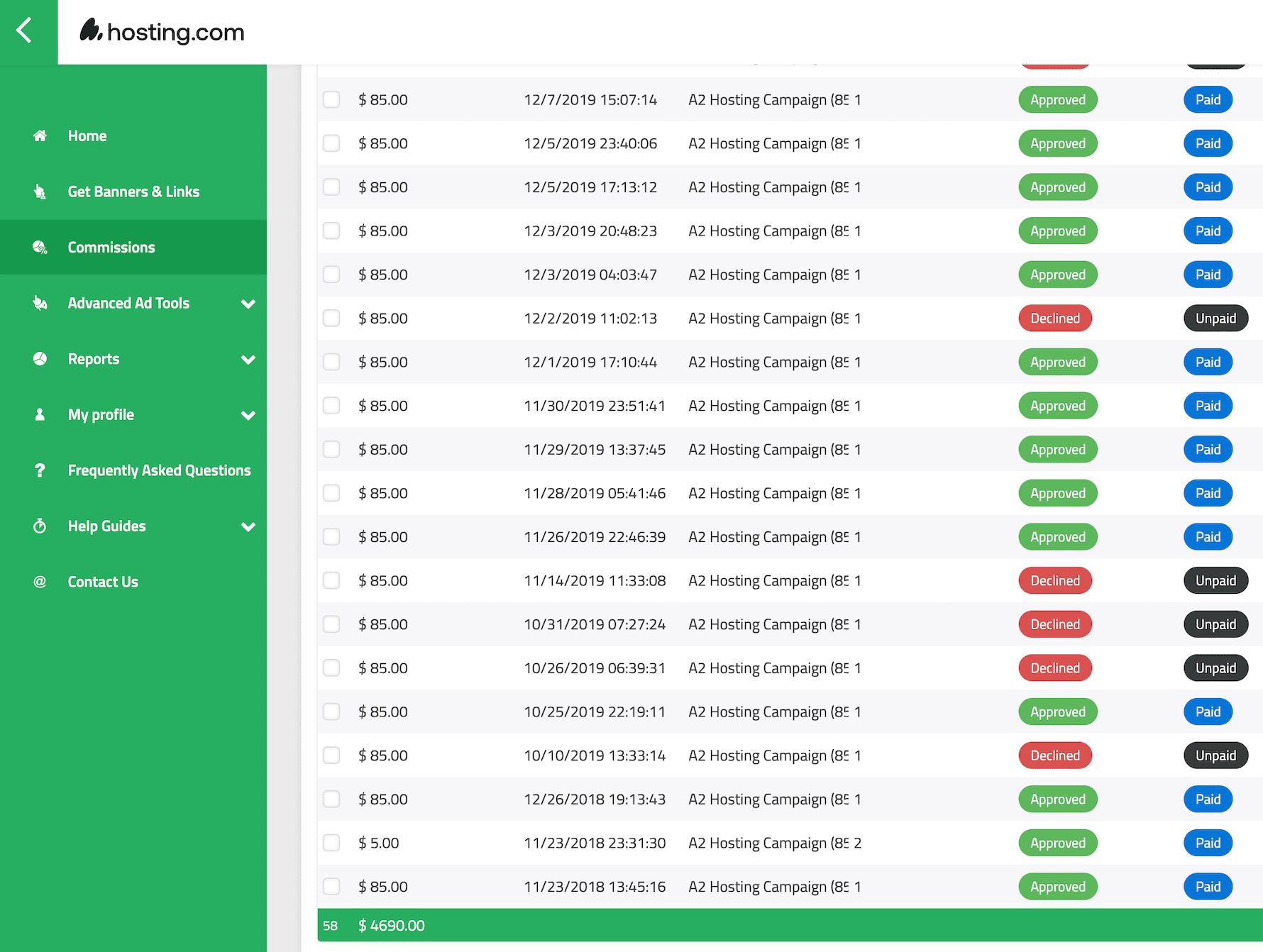This screenshot has height=952, width=1263.
Task: Tick the 10/31/2019 07:27:24 row checkbox
Action: (331, 624)
